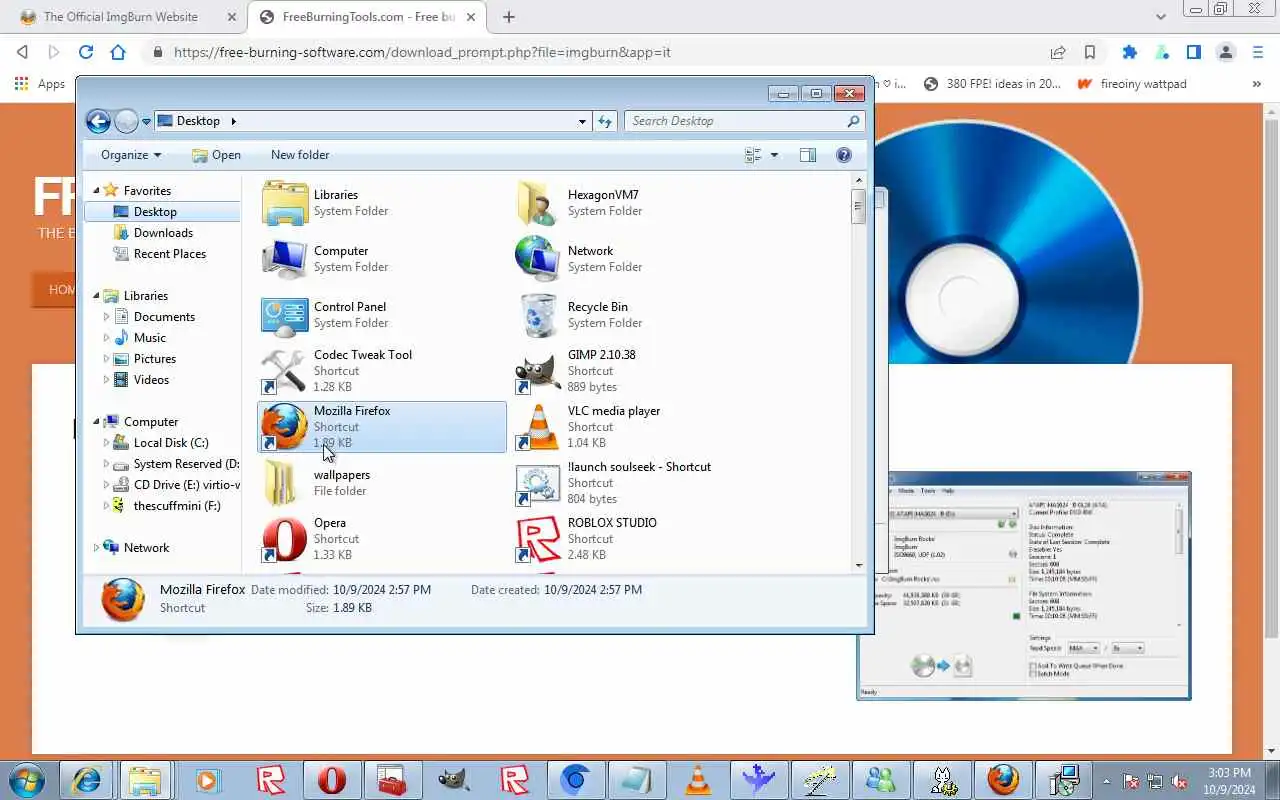Open Explorer help
The height and width of the screenshot is (800, 1280).
coord(843,155)
